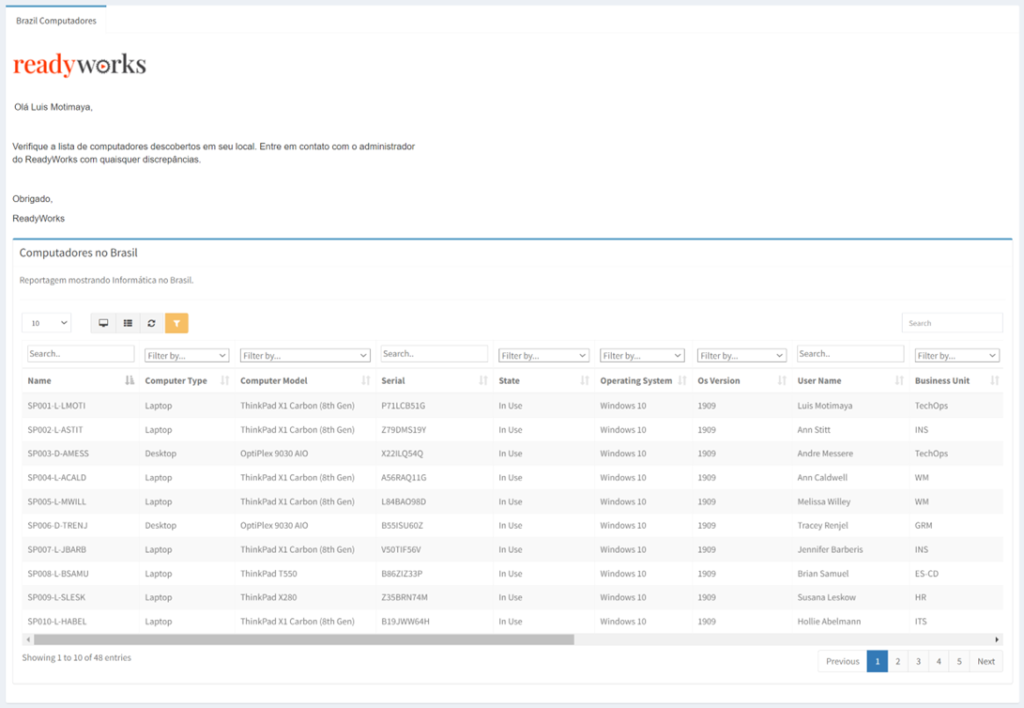The height and width of the screenshot is (708, 1024).
Task: Open the Computer Type Filter by dropdown
Action: (187, 353)
